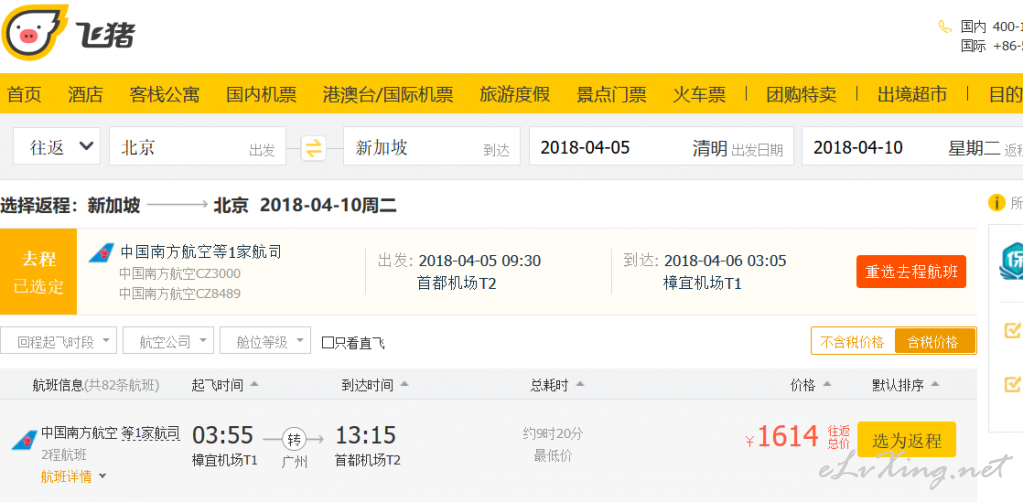This screenshot has height=502, width=1023.
Task: Click the Fliggy pig logo
Action: pos(34,33)
